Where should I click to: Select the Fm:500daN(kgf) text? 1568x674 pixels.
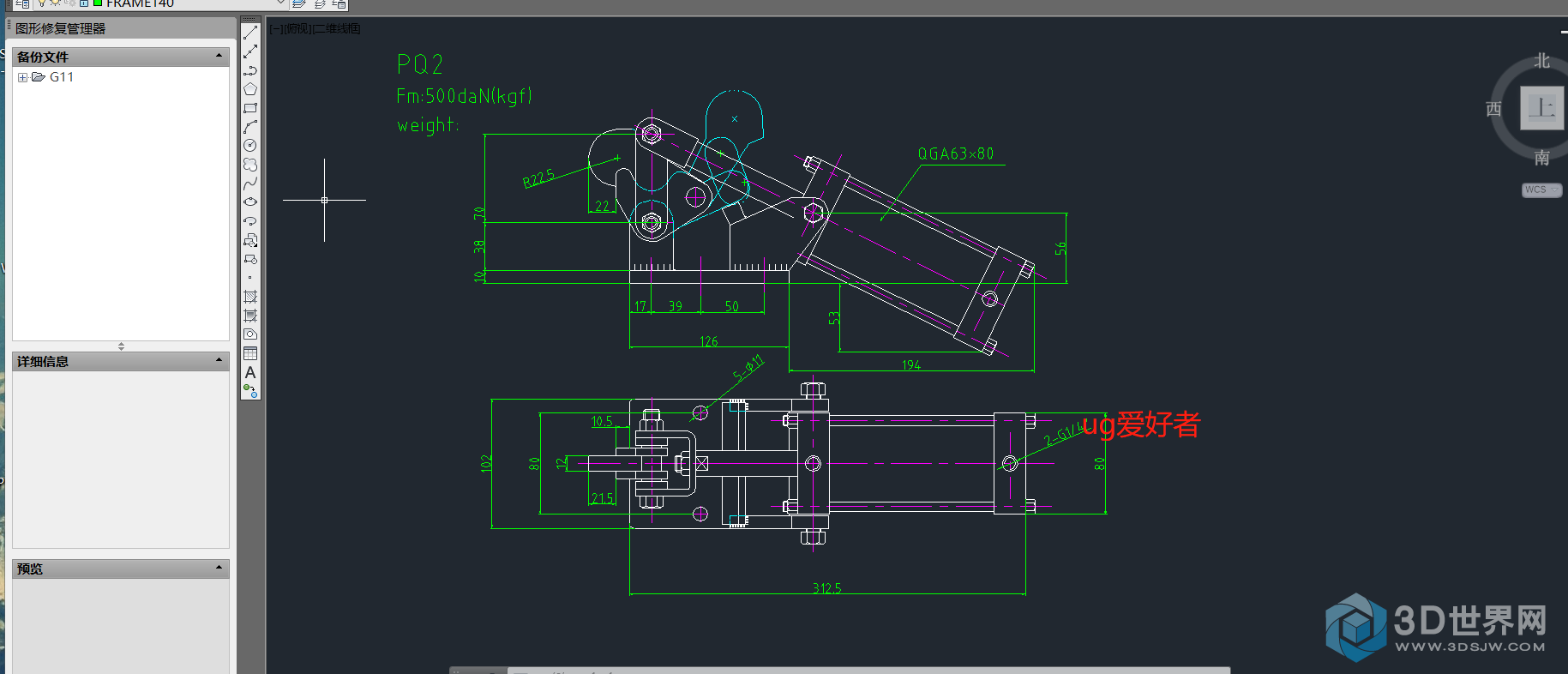[x=465, y=96]
